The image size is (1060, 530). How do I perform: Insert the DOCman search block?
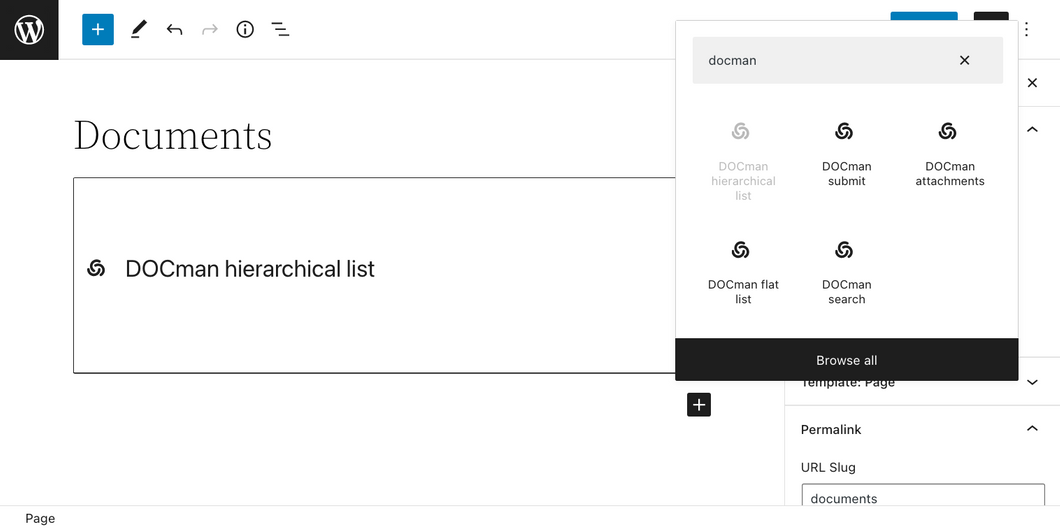tap(846, 272)
